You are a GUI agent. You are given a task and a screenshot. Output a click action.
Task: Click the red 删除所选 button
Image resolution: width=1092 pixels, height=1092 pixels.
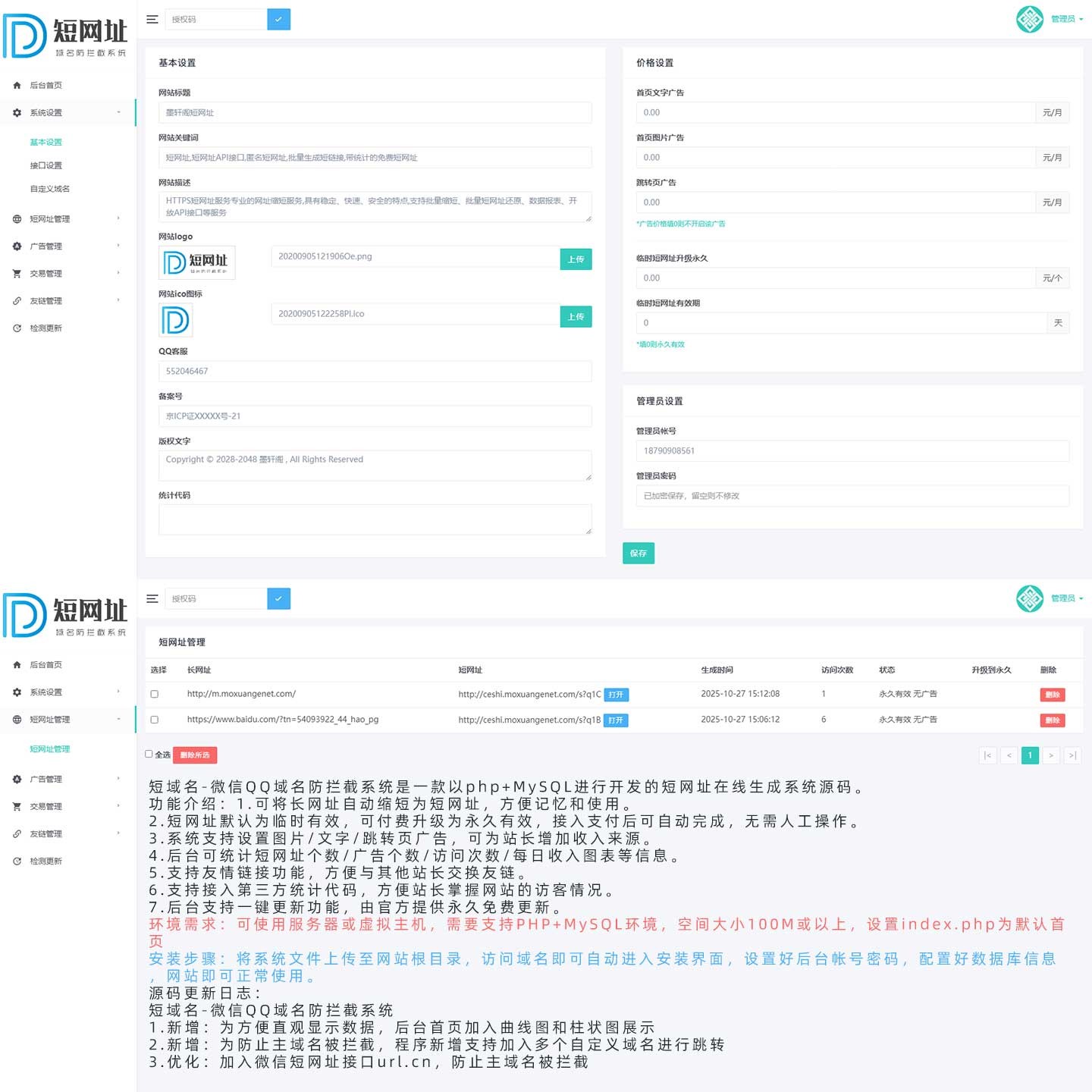coord(195,755)
